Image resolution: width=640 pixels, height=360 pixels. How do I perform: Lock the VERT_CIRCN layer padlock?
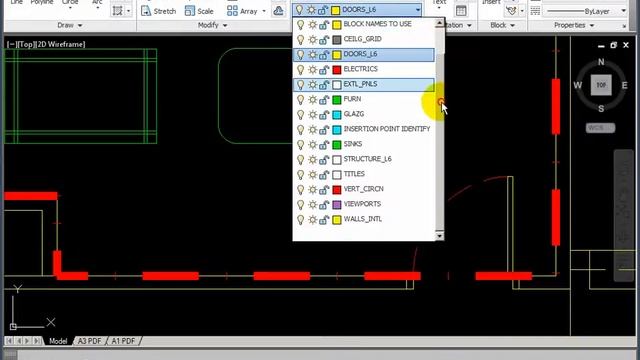pyautogui.click(x=324, y=190)
